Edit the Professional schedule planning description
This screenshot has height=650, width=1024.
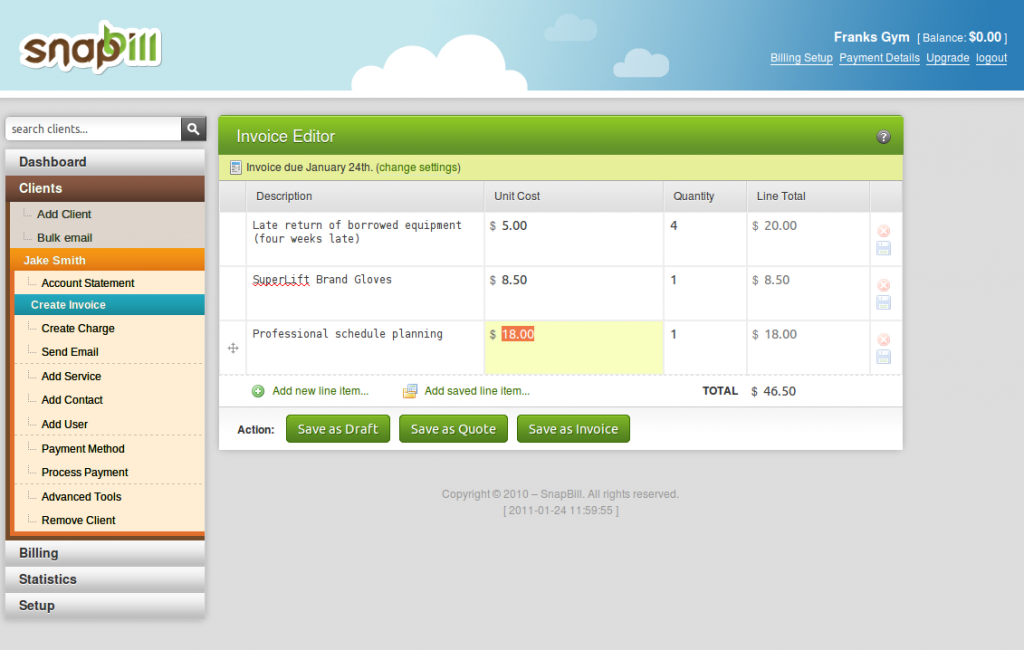(365, 348)
